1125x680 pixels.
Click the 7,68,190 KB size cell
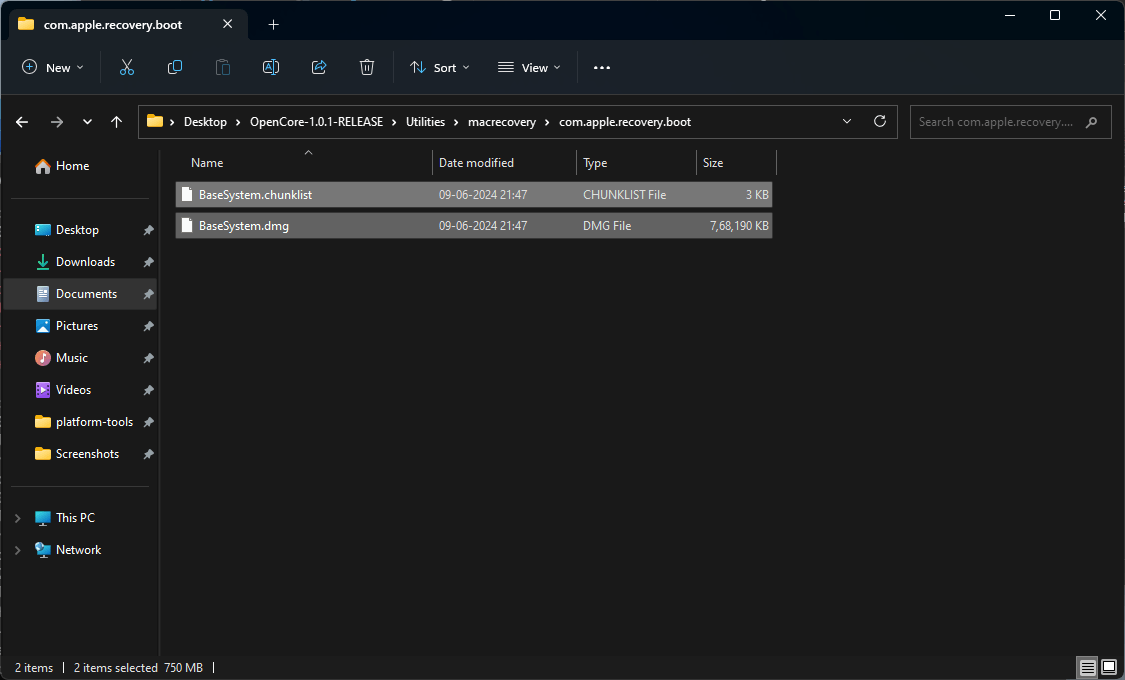point(739,225)
